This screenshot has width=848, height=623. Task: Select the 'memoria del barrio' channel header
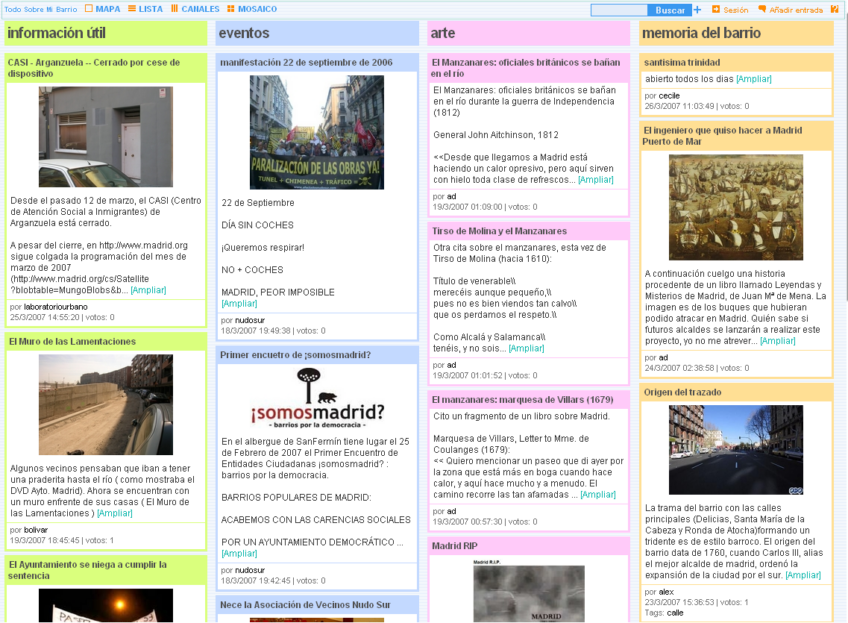702,33
